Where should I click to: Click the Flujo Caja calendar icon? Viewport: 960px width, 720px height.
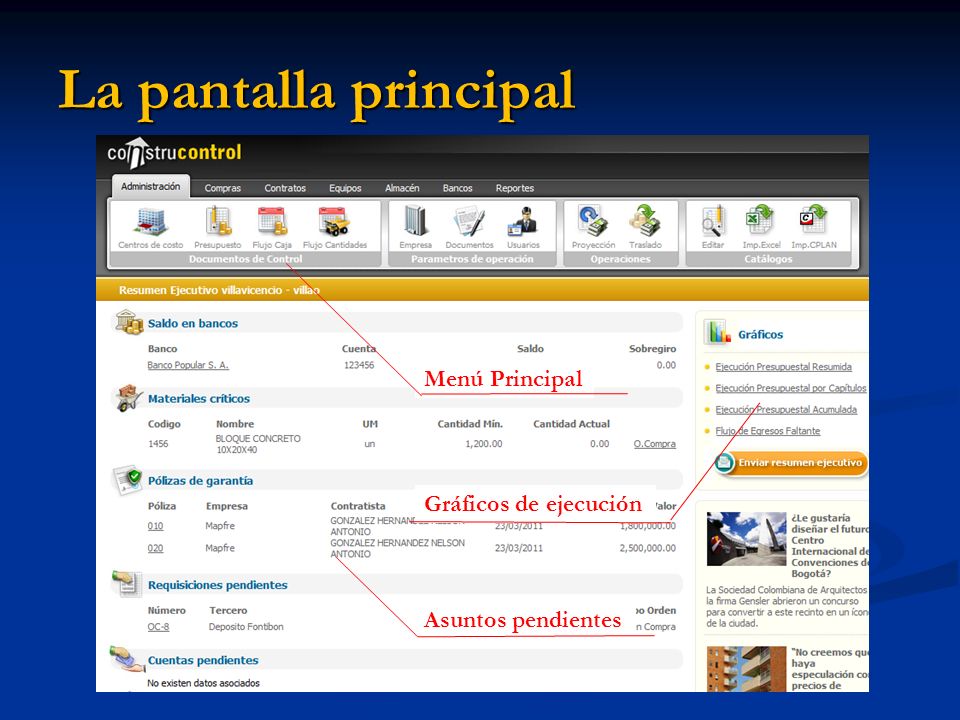272,221
